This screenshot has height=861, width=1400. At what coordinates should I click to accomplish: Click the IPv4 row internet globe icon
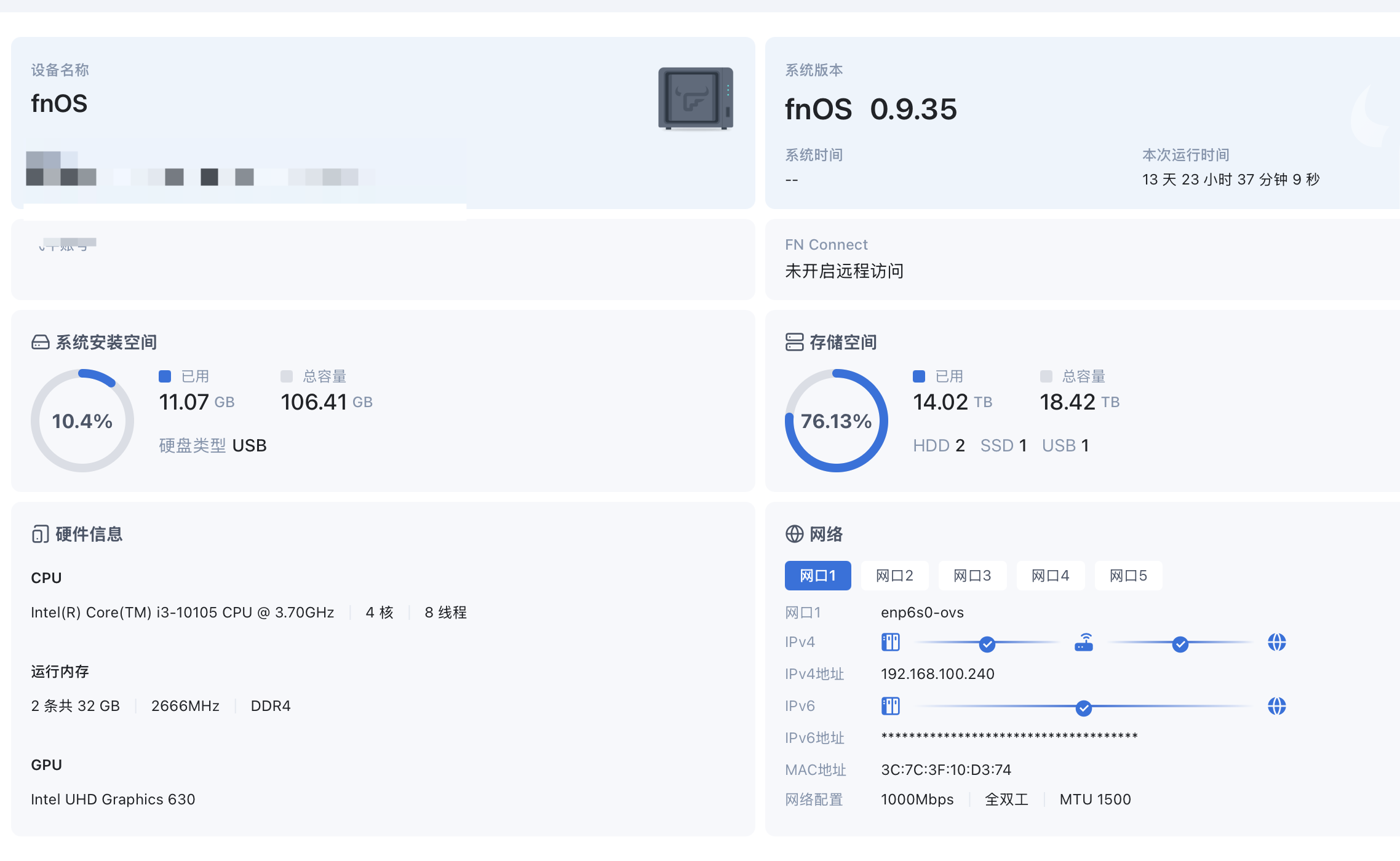click(x=1276, y=643)
